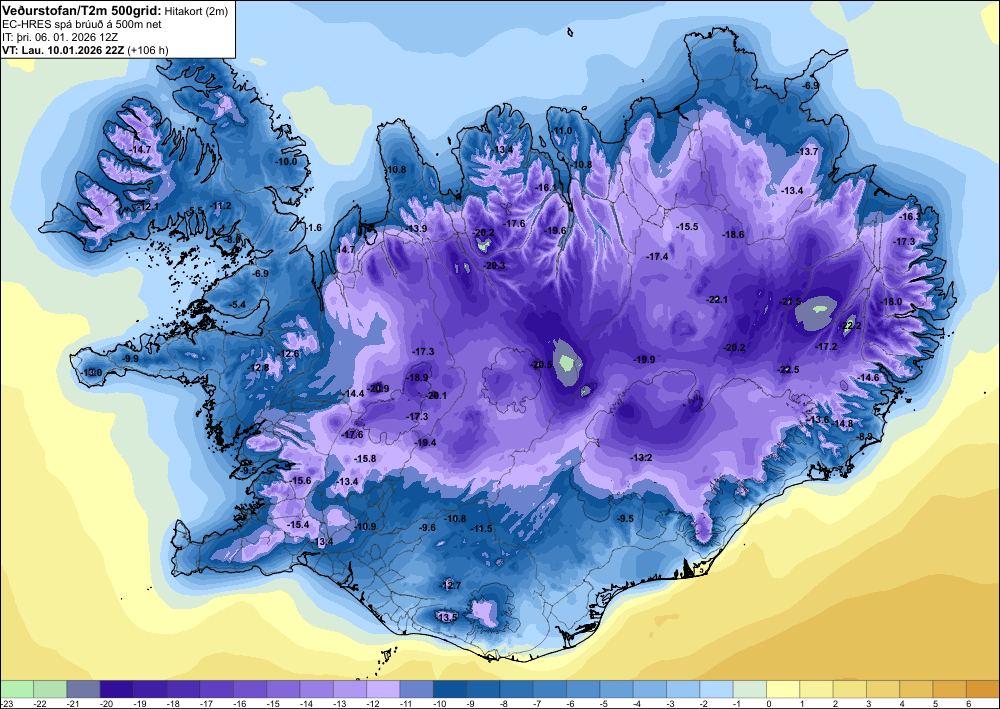The image size is (1000, 709).
Task: Click the -19.4 temperature label
Action: point(425,442)
